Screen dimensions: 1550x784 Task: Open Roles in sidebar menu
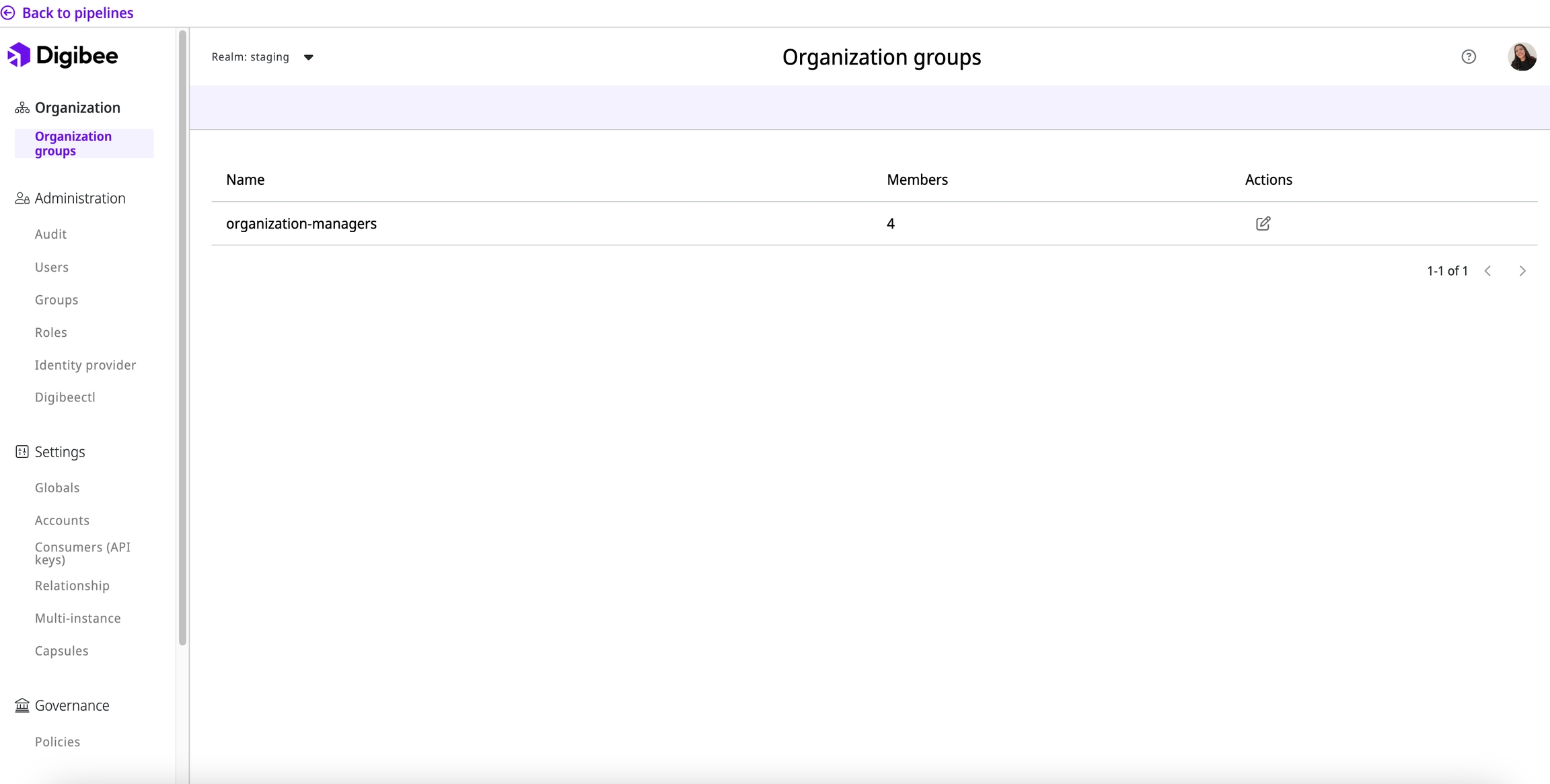pyautogui.click(x=51, y=332)
